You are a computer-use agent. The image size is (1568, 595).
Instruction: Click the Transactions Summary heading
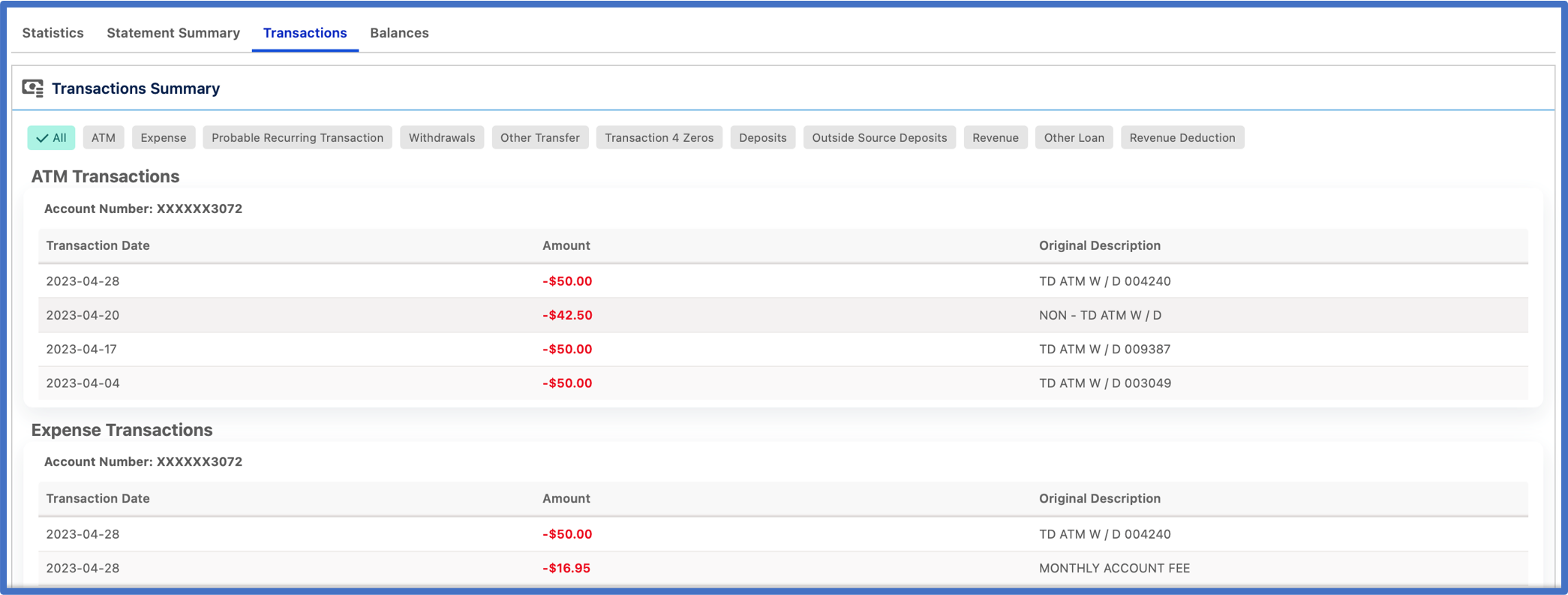pyautogui.click(x=136, y=89)
